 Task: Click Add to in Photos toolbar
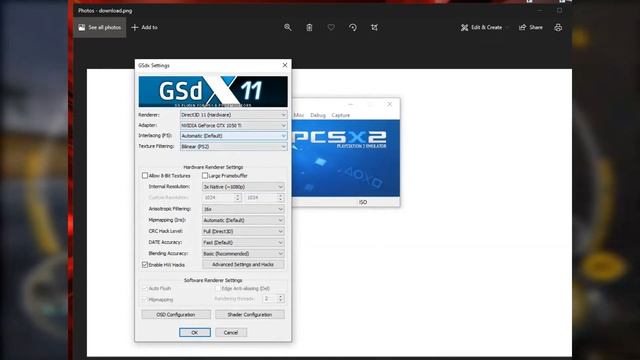[x=144, y=27]
